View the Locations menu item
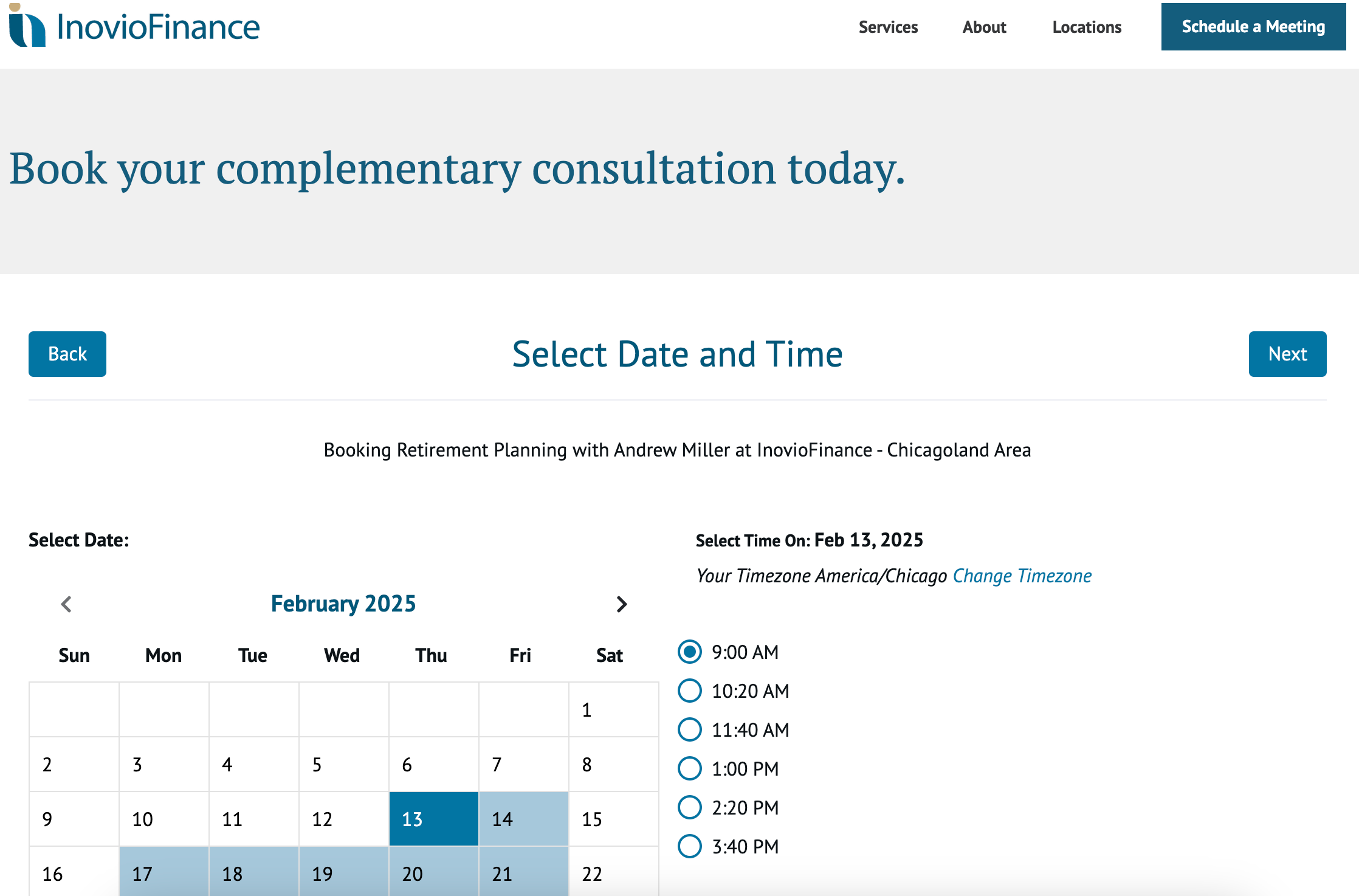This screenshot has width=1359, height=896. [x=1086, y=27]
